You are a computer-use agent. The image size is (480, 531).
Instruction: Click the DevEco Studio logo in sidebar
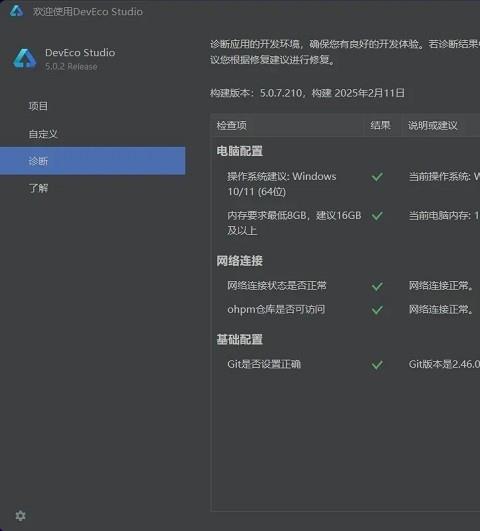click(24, 59)
